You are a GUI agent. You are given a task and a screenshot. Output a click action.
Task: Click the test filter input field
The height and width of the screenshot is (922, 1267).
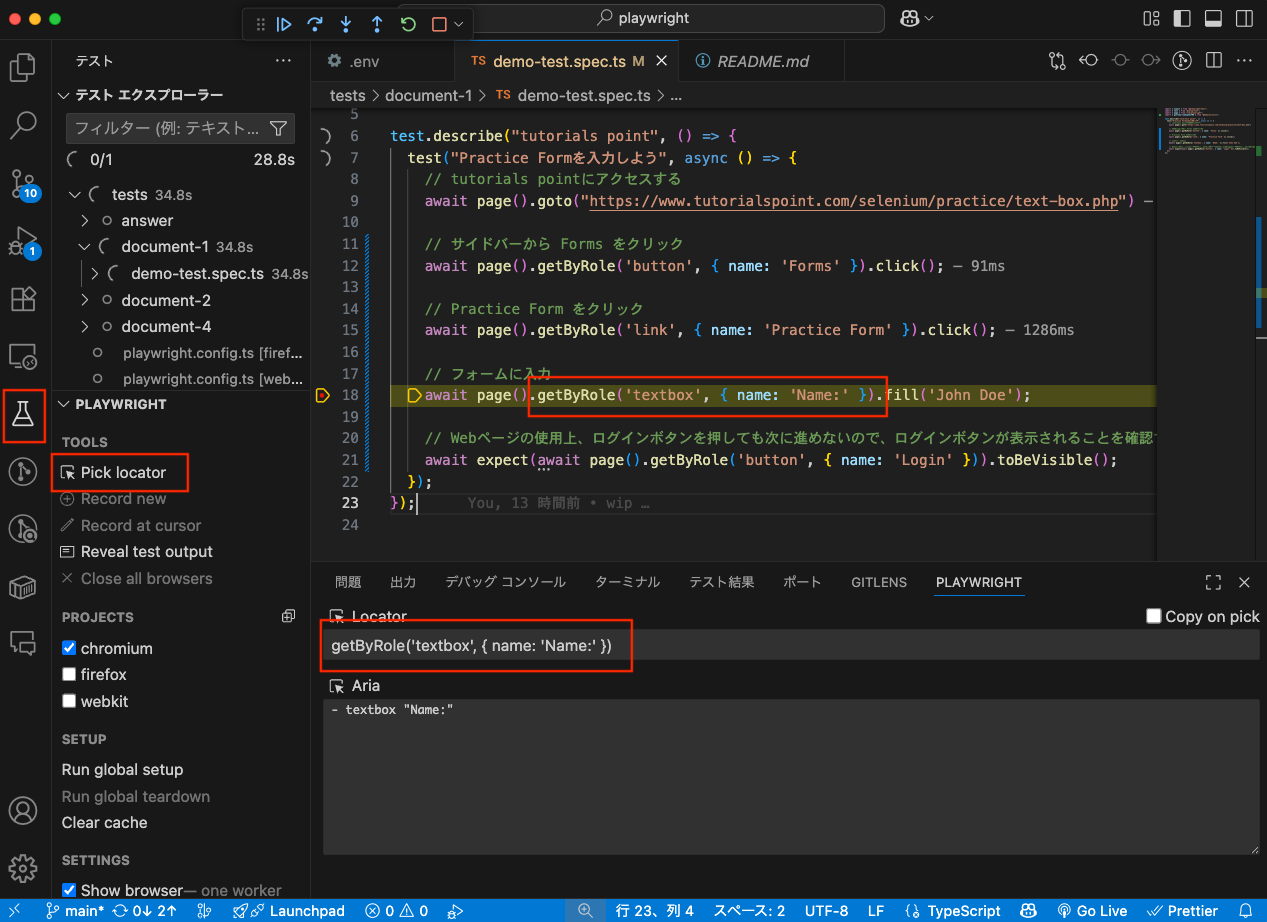tap(165, 128)
